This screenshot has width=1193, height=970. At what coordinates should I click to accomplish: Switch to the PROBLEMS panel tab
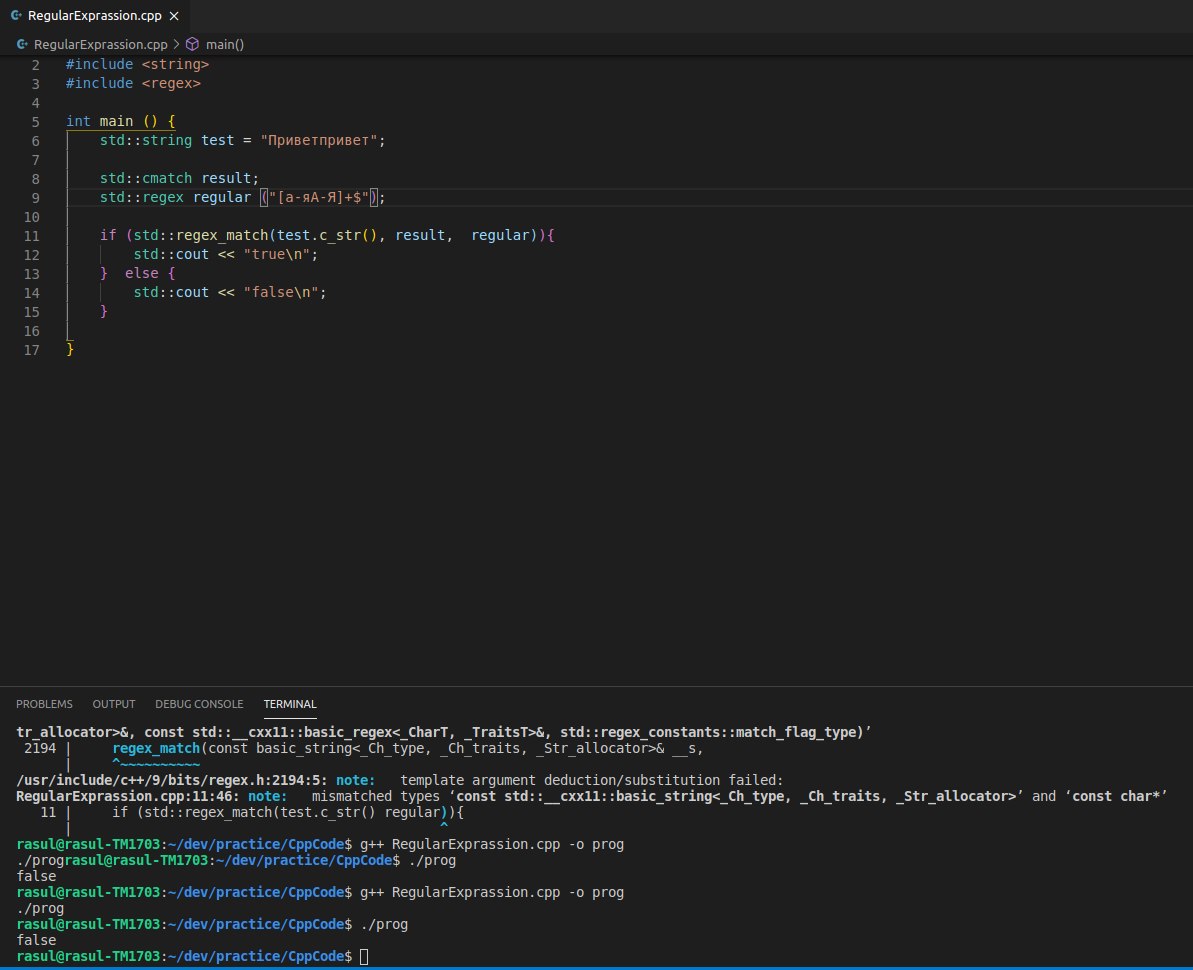[x=44, y=704]
